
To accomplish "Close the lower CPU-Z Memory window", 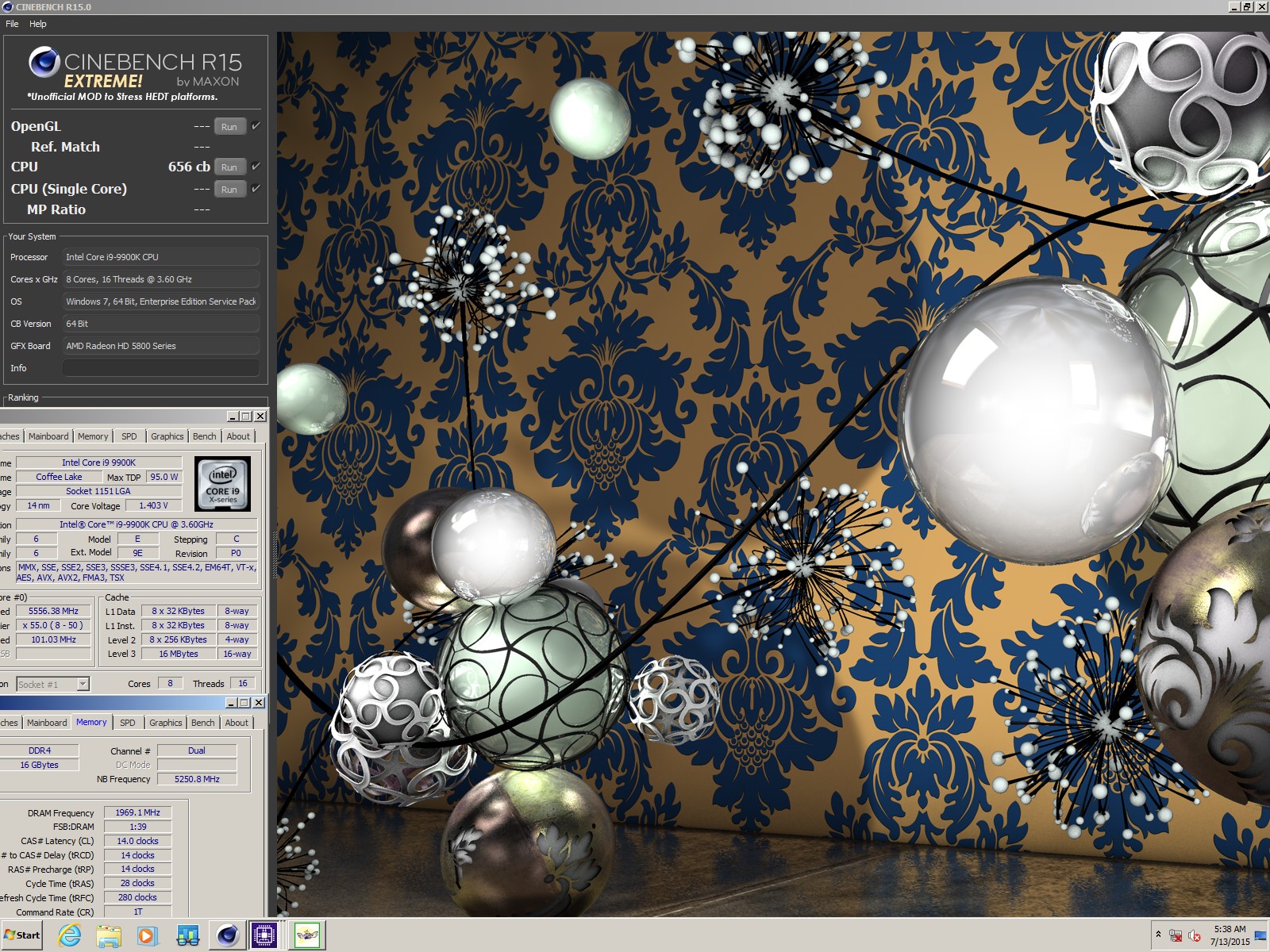I will [259, 703].
